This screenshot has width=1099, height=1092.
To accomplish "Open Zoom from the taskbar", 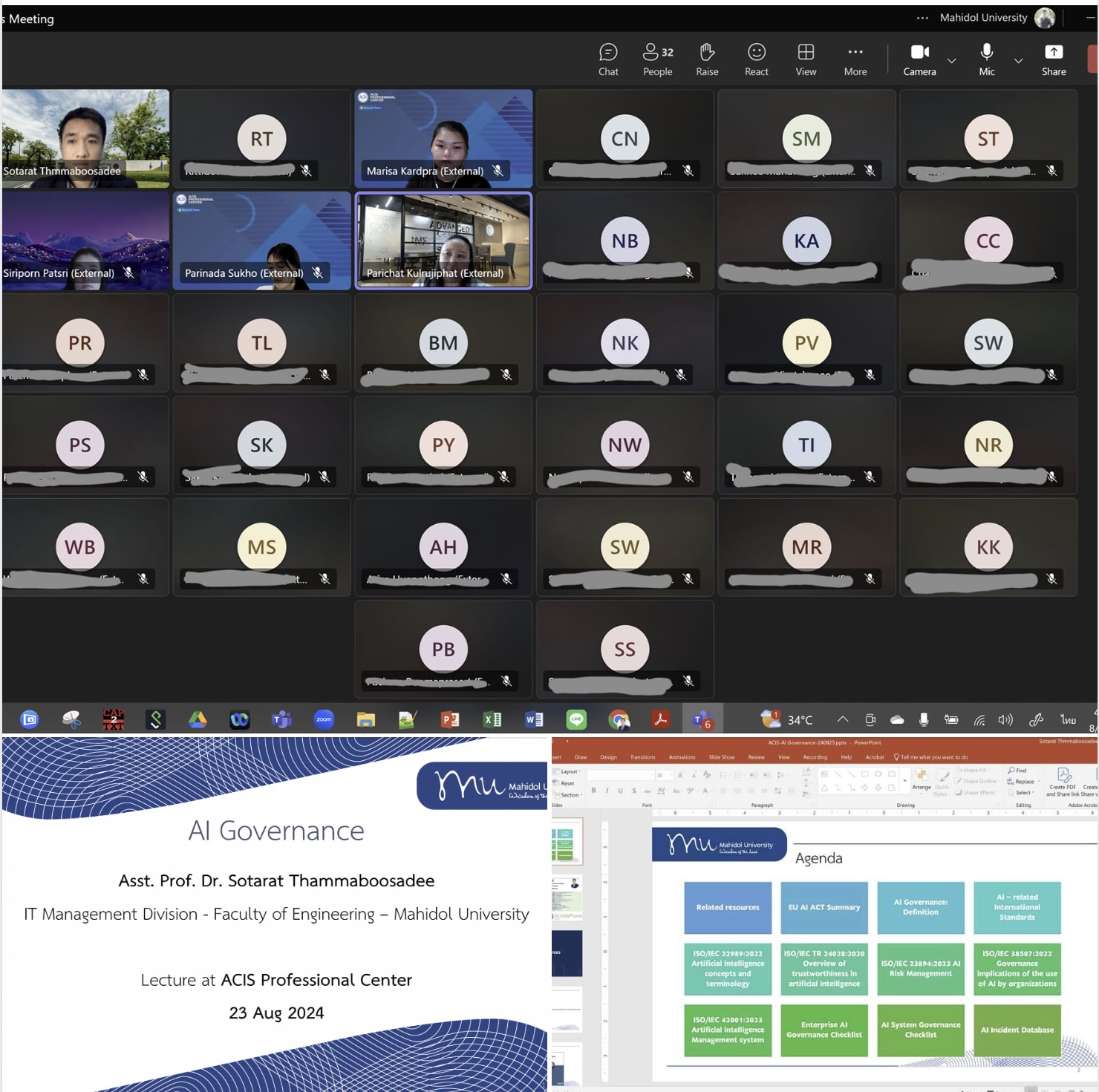I will (324, 719).
